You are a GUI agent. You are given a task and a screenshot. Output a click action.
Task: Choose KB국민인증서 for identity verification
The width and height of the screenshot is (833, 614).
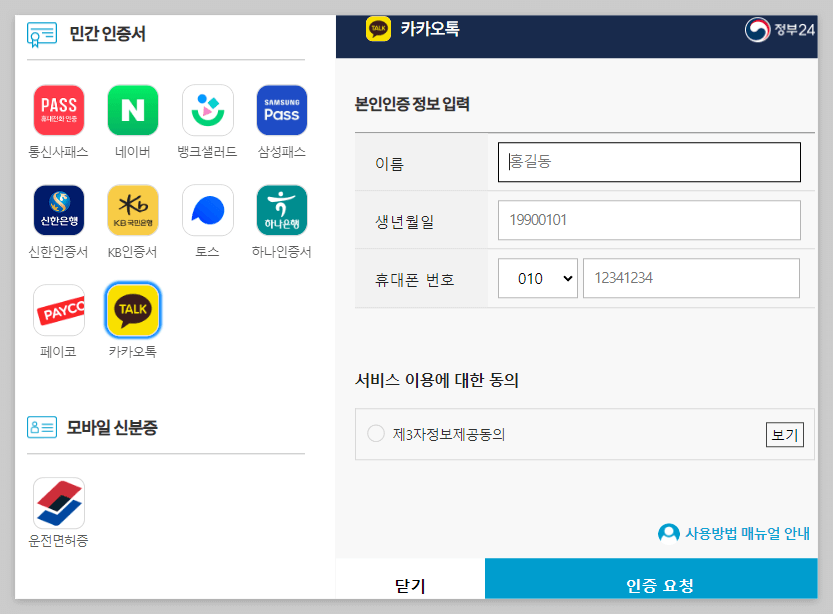coord(132,210)
